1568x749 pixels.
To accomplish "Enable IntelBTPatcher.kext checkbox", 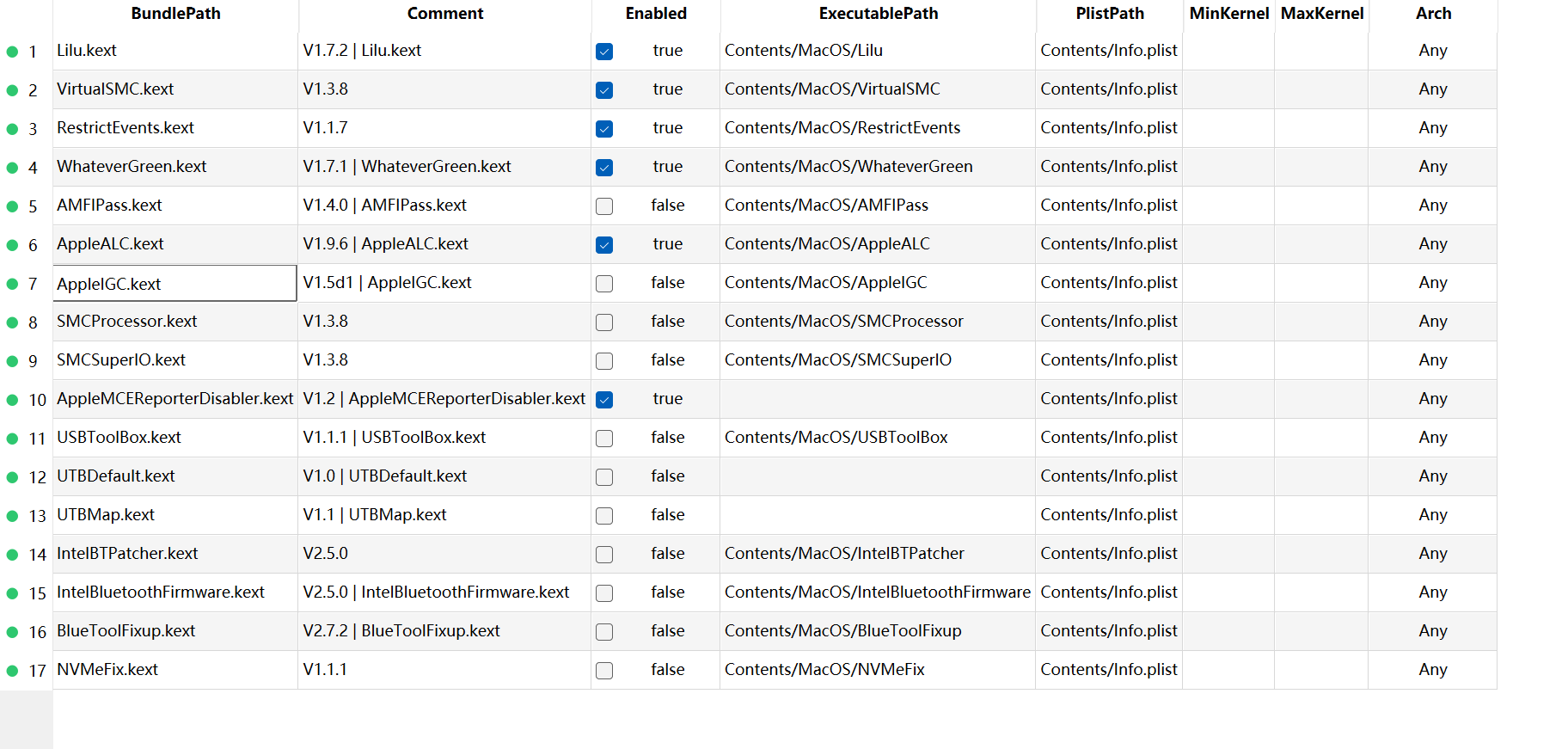I will pos(604,555).
